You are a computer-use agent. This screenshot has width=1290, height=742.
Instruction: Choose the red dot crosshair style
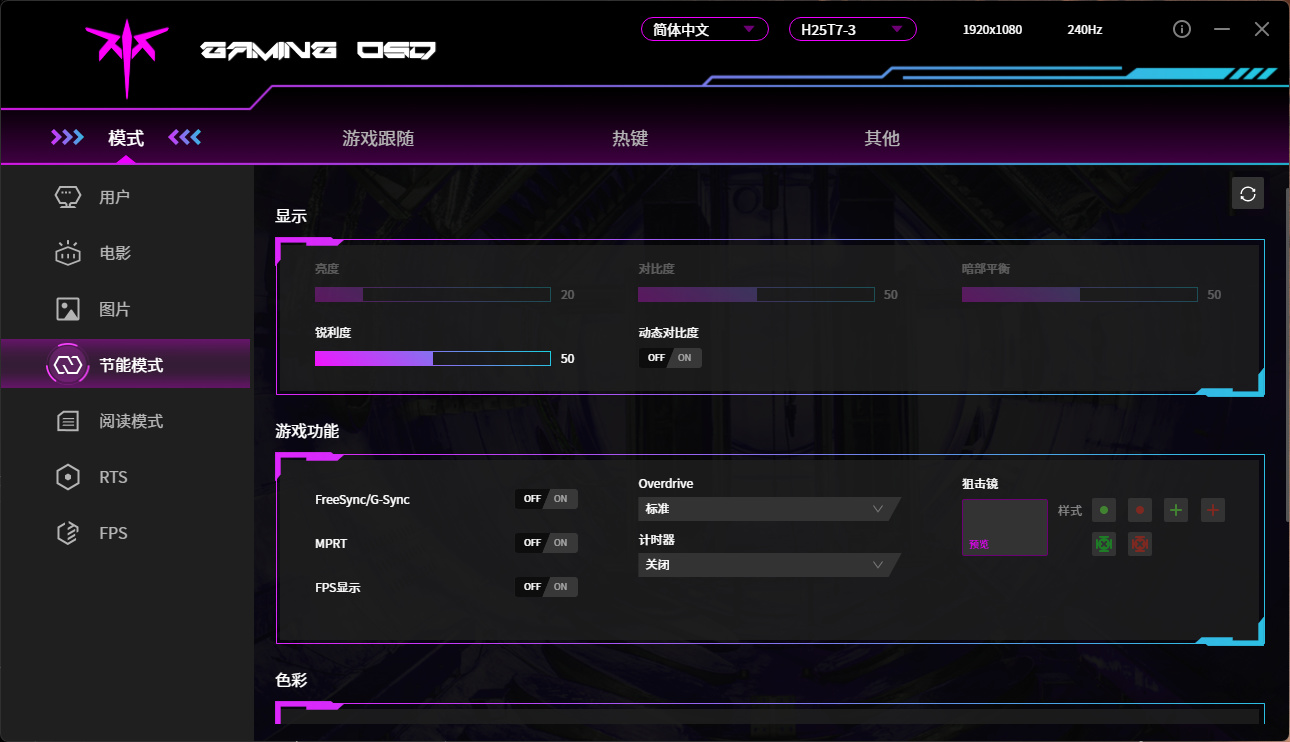tap(1140, 510)
